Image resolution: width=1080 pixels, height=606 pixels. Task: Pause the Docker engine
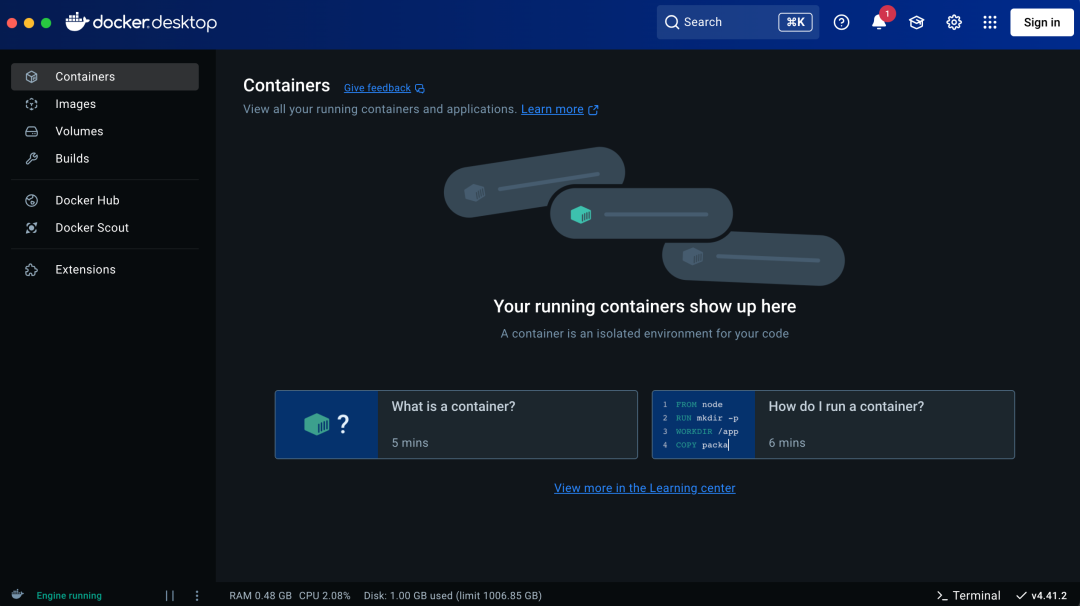point(169,596)
